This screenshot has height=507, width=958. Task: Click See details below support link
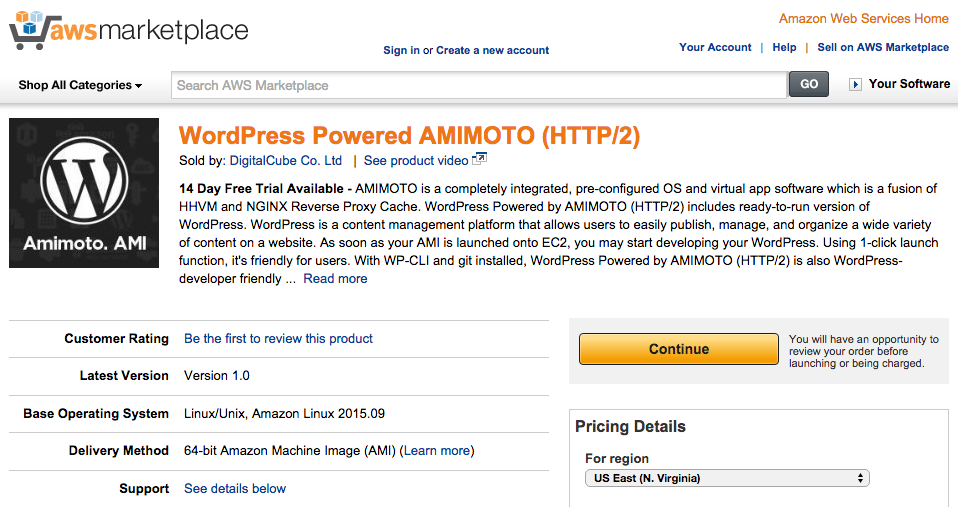235,489
